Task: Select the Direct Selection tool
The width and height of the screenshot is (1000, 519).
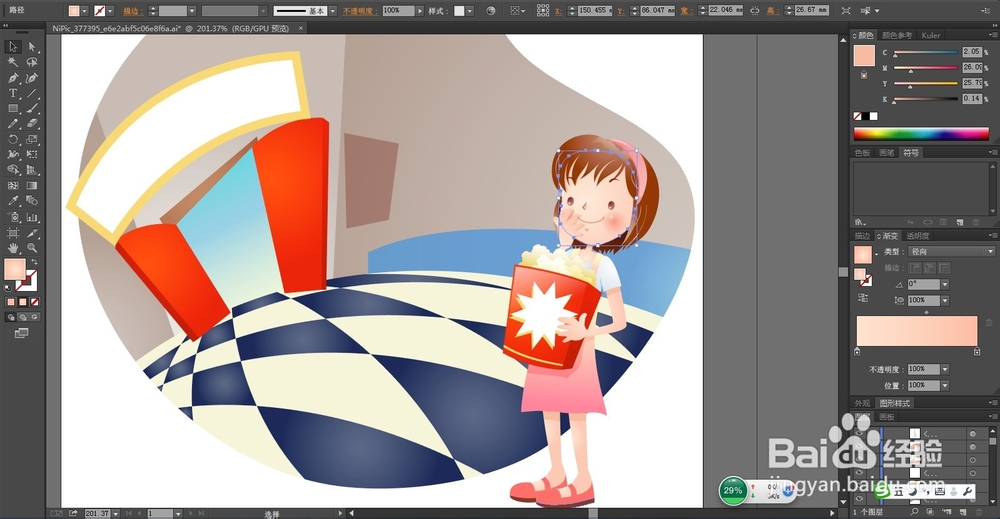Action: pos(32,47)
